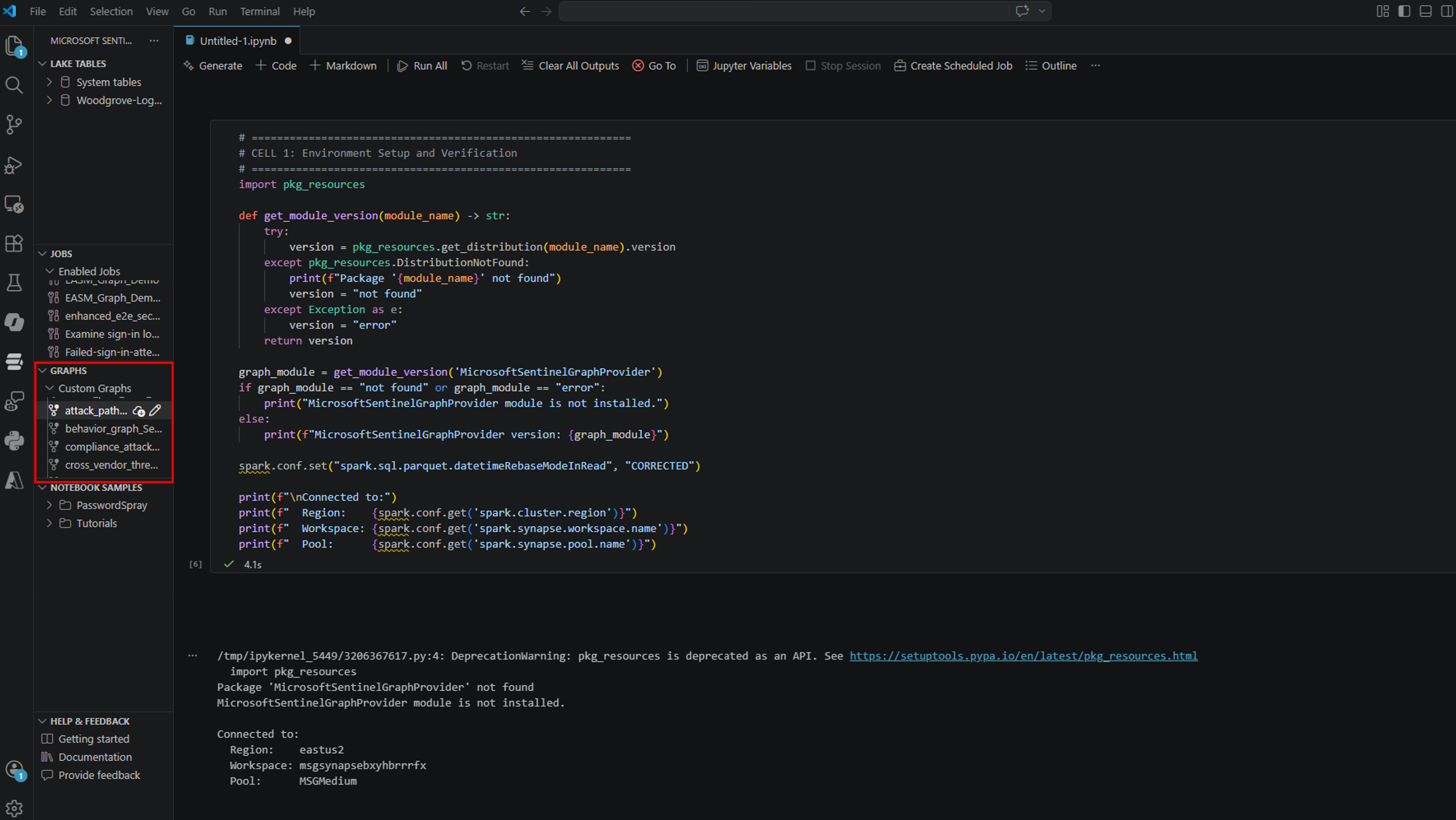Select behavior_graph custom graph item

coord(113,429)
